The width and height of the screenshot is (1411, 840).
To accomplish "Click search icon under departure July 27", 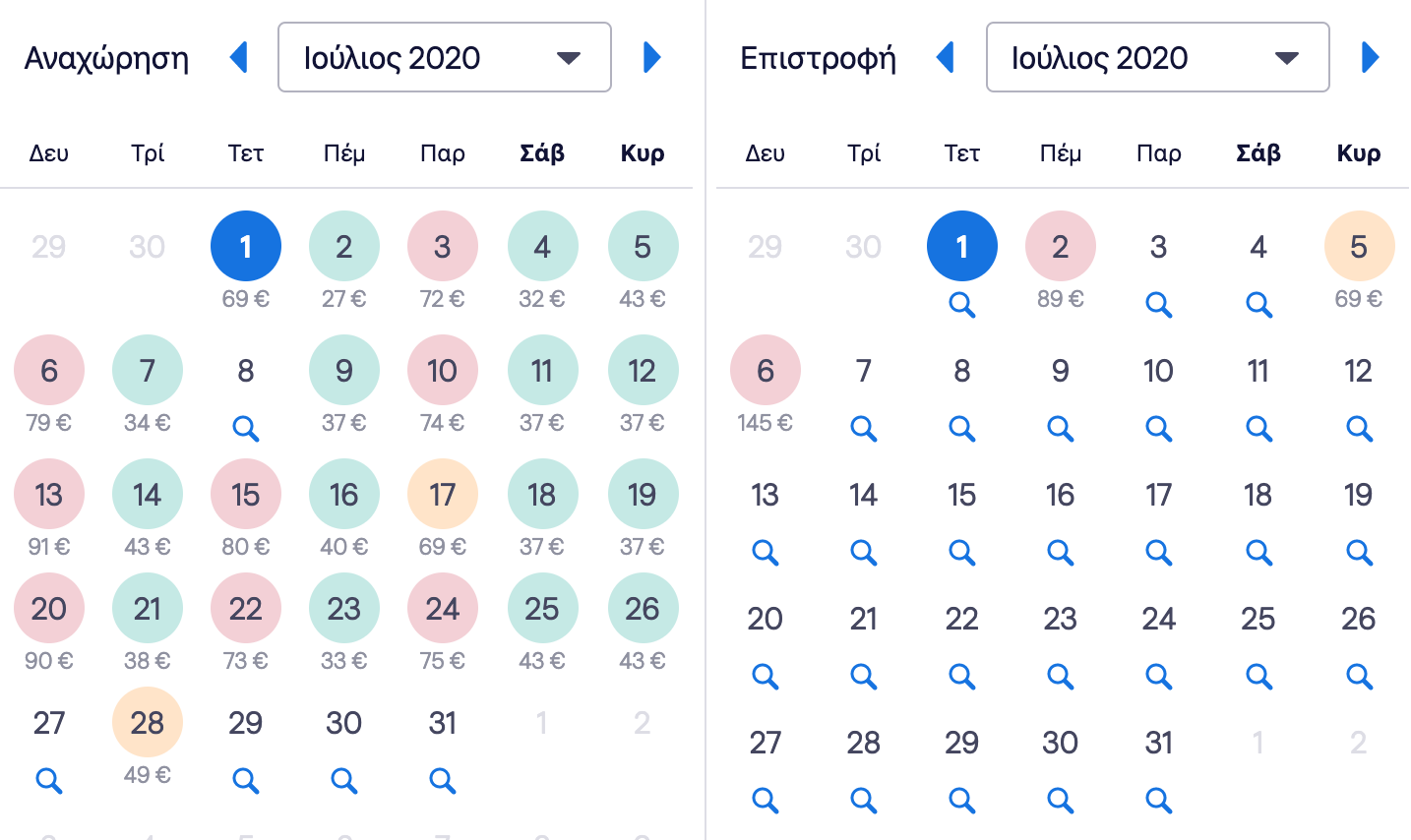I will pyautogui.click(x=49, y=781).
